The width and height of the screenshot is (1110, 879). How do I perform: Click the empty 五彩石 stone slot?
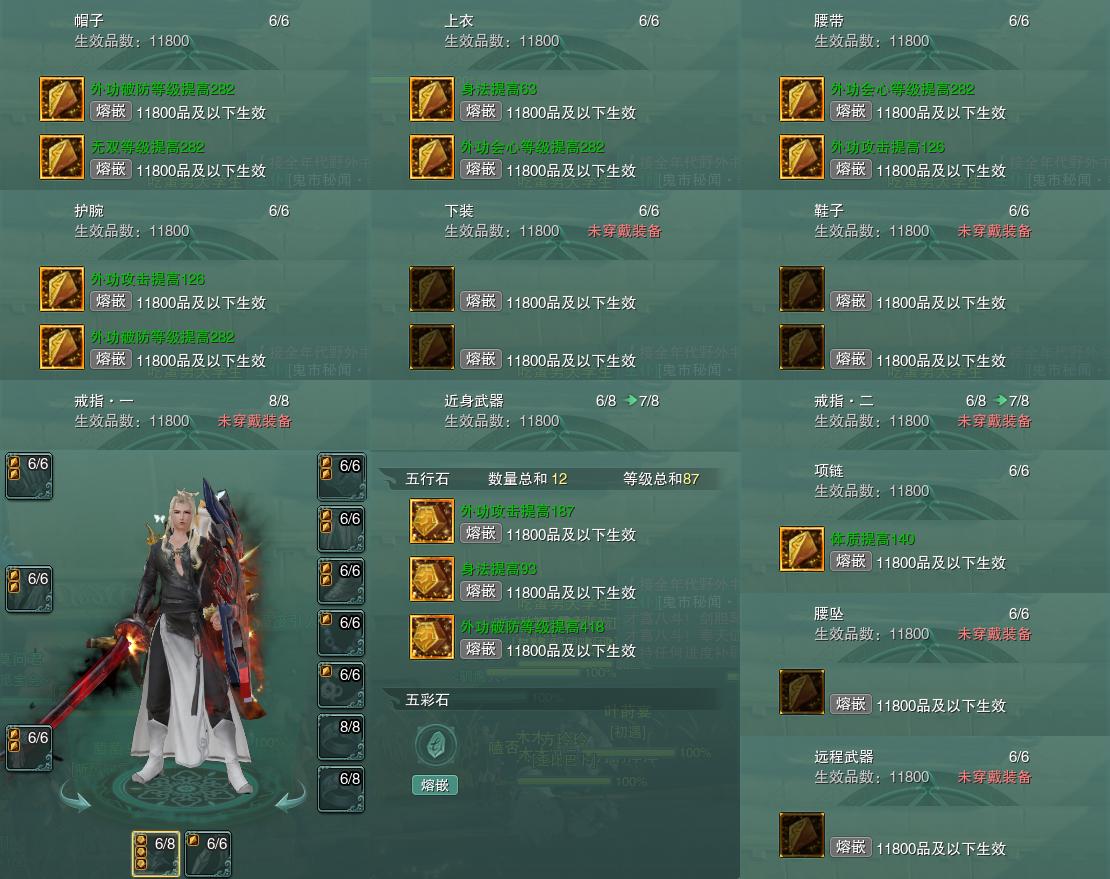click(x=435, y=745)
